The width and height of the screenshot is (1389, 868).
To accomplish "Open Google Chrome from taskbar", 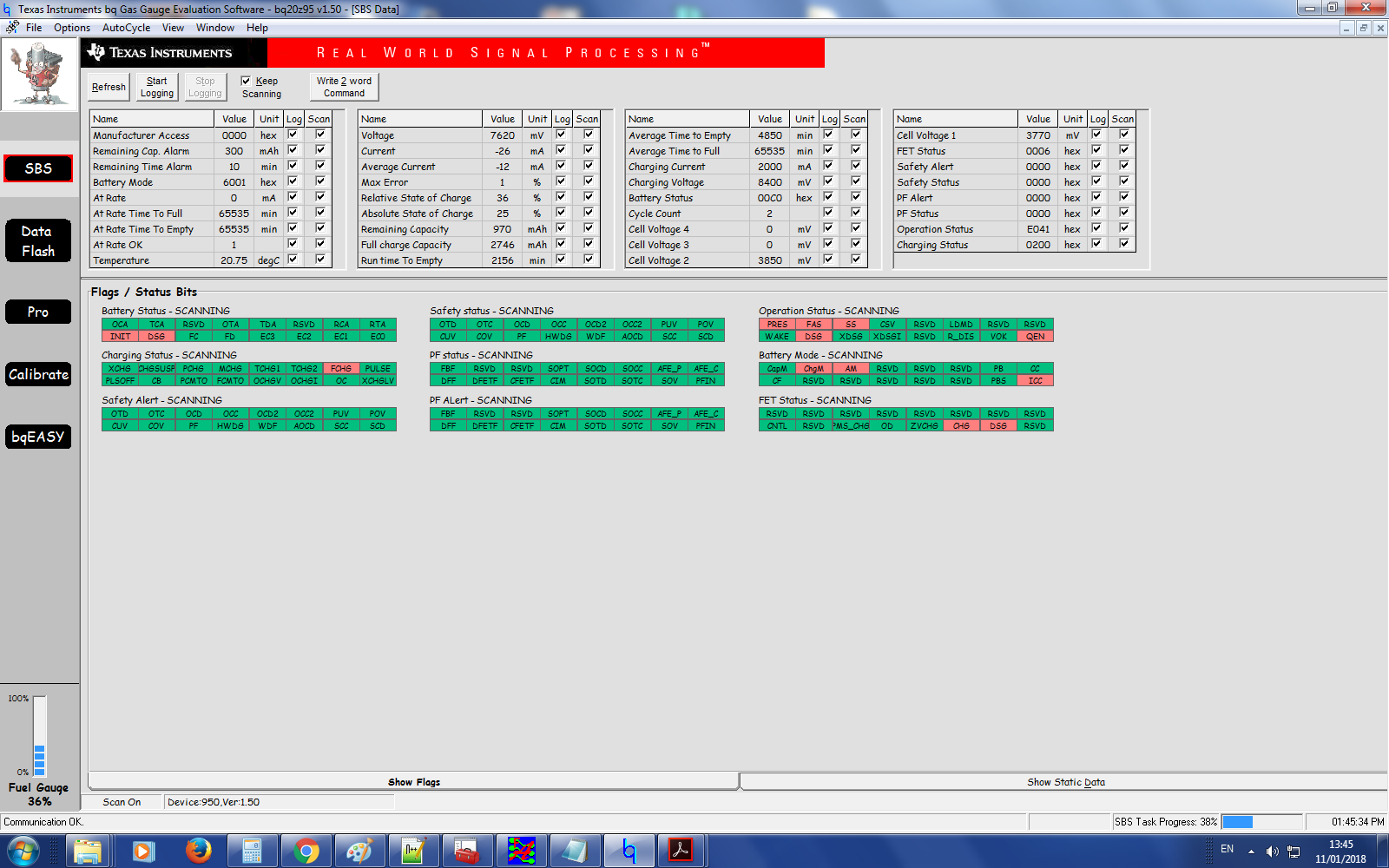I will 306,852.
